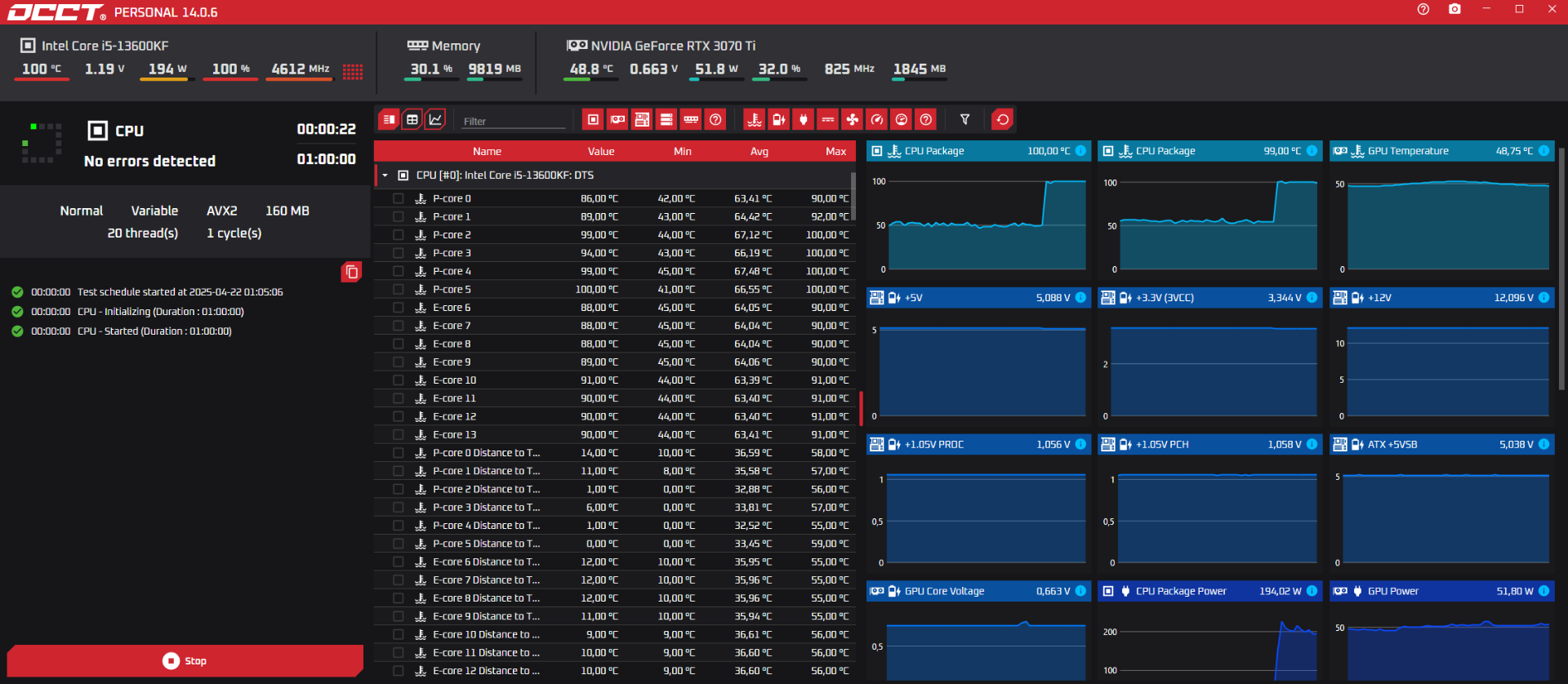
Task: Click the GPU Power graph header
Action: coord(1441,591)
